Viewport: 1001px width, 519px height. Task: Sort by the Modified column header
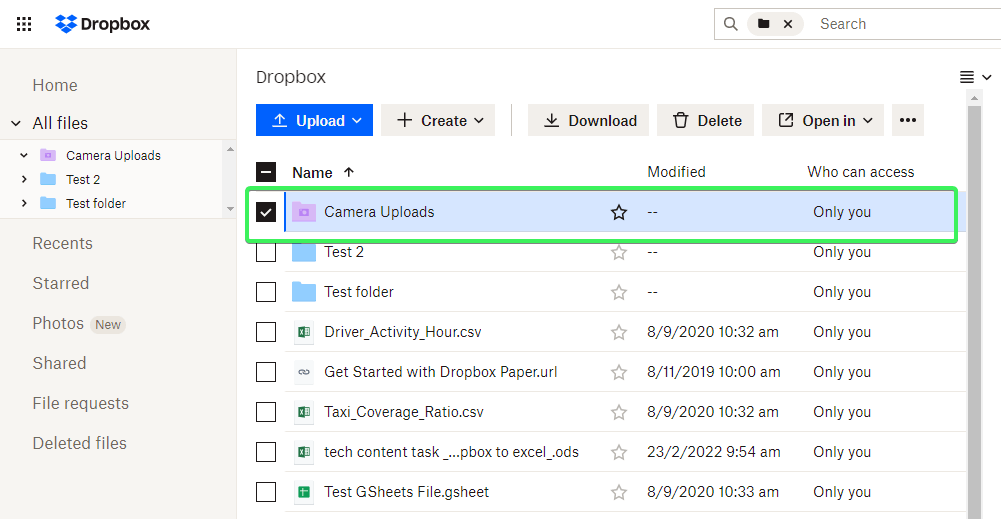click(x=677, y=172)
